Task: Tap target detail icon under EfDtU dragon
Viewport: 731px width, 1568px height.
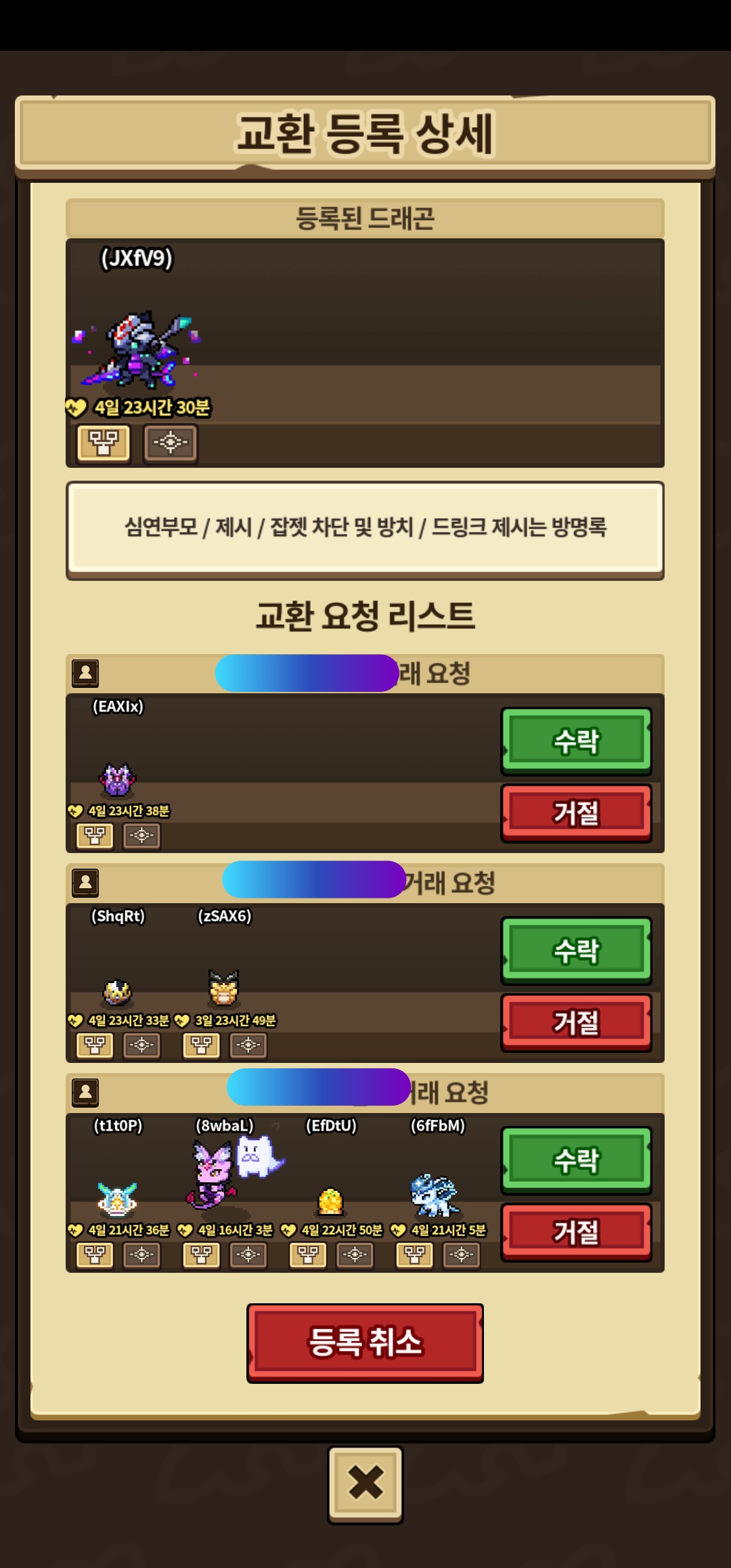Action: tap(355, 1255)
